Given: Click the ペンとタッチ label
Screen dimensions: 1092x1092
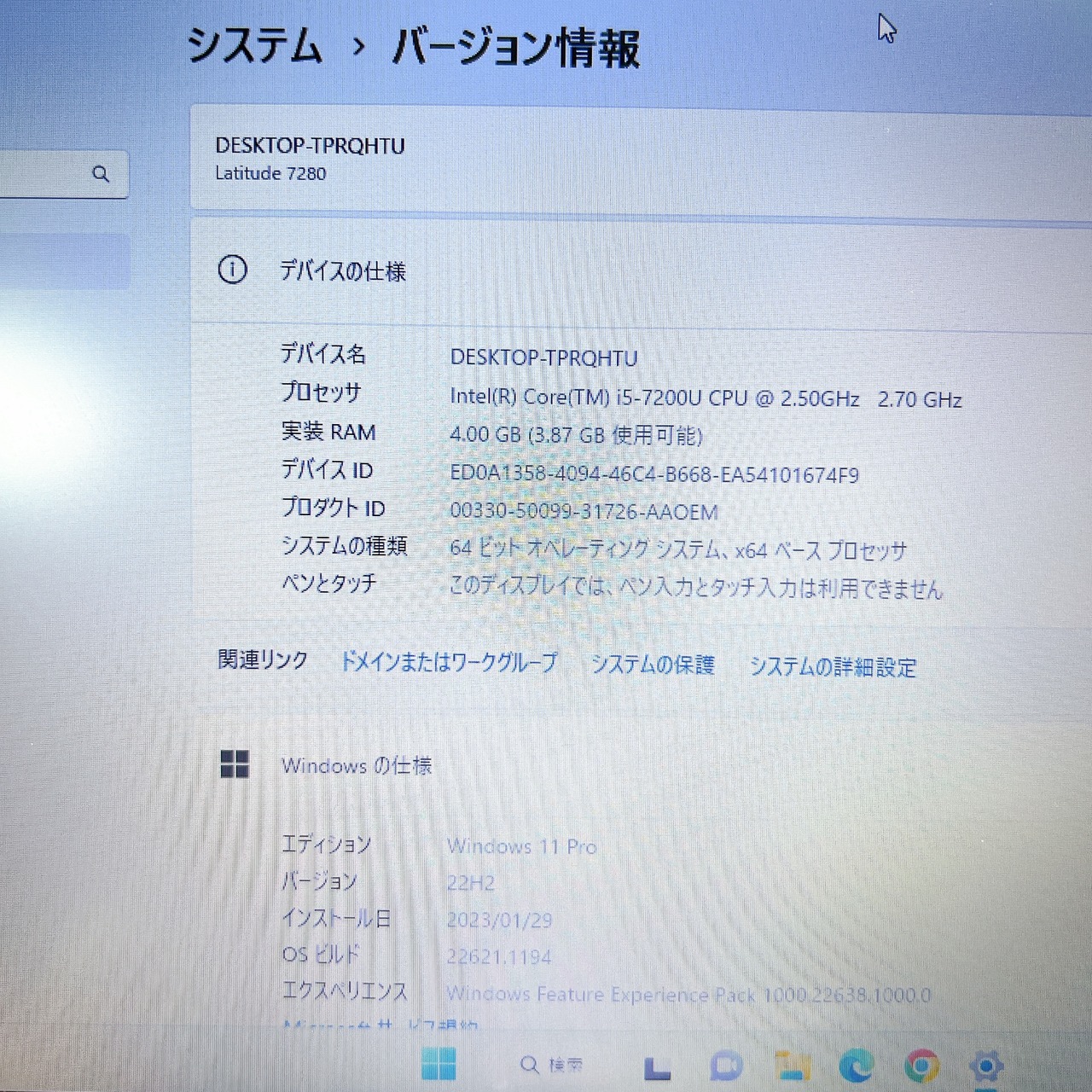Looking at the screenshot, I should (x=329, y=584).
